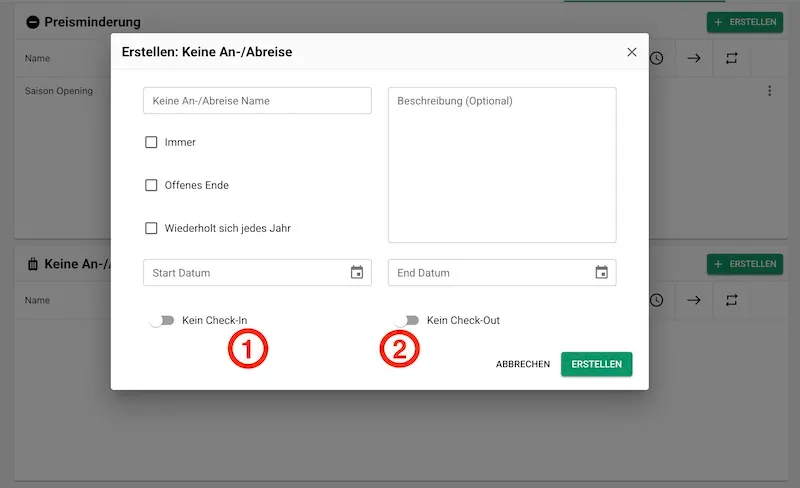800x488 pixels.
Task: Toggle the Kein Check-In switch
Action: point(162,321)
